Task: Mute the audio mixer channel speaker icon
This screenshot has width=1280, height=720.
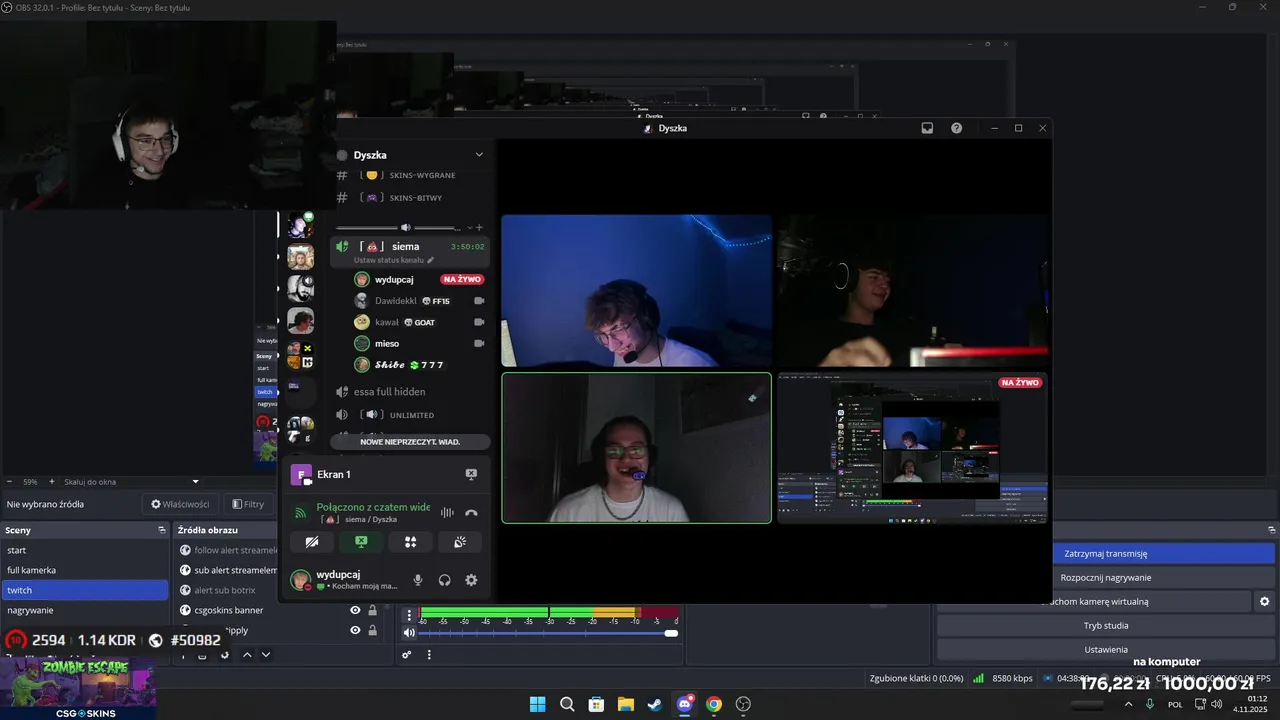Action: (x=409, y=633)
